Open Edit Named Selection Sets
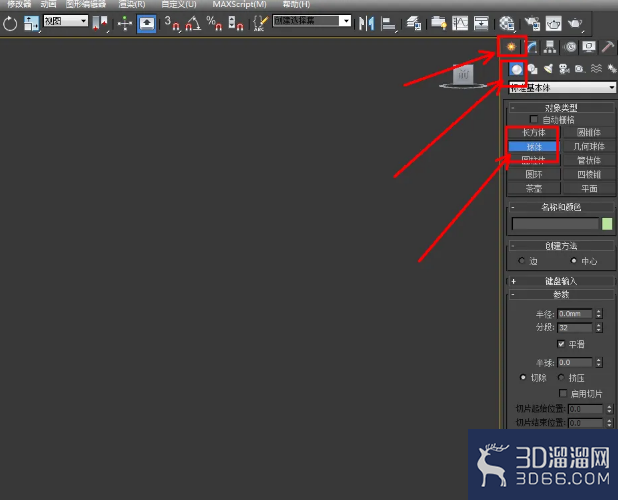The image size is (618, 500). tap(260, 23)
